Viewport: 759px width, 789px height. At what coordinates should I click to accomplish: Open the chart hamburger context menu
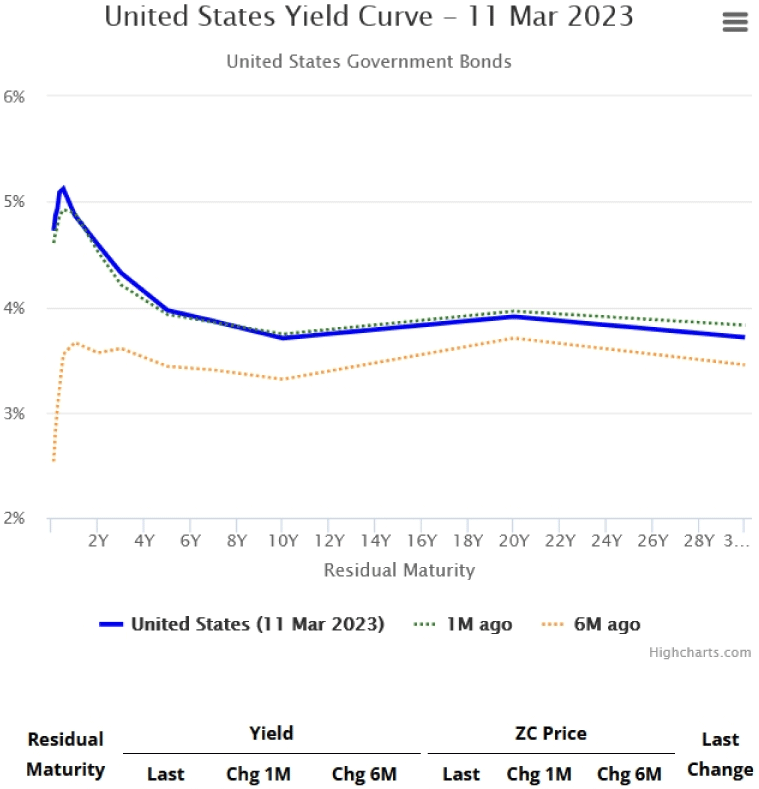[735, 22]
